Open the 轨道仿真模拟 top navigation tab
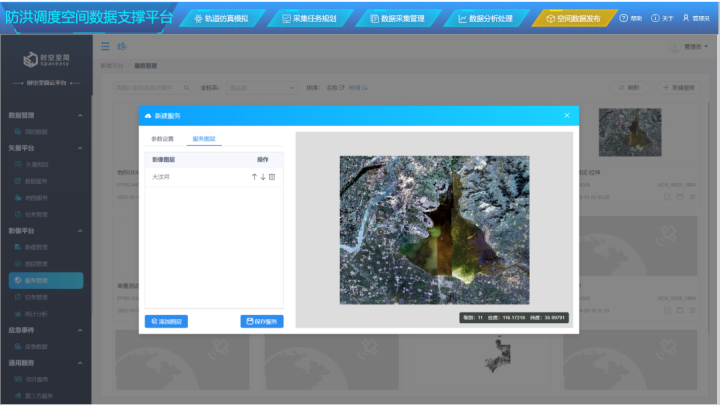 click(223, 18)
